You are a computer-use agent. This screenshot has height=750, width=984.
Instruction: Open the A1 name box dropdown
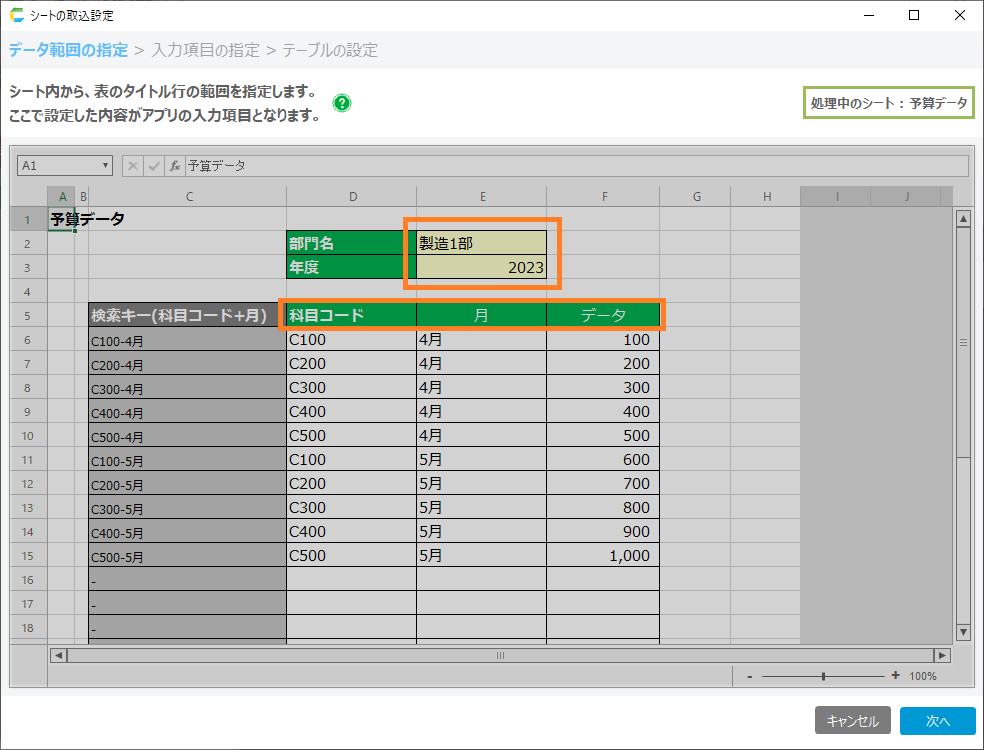click(106, 166)
